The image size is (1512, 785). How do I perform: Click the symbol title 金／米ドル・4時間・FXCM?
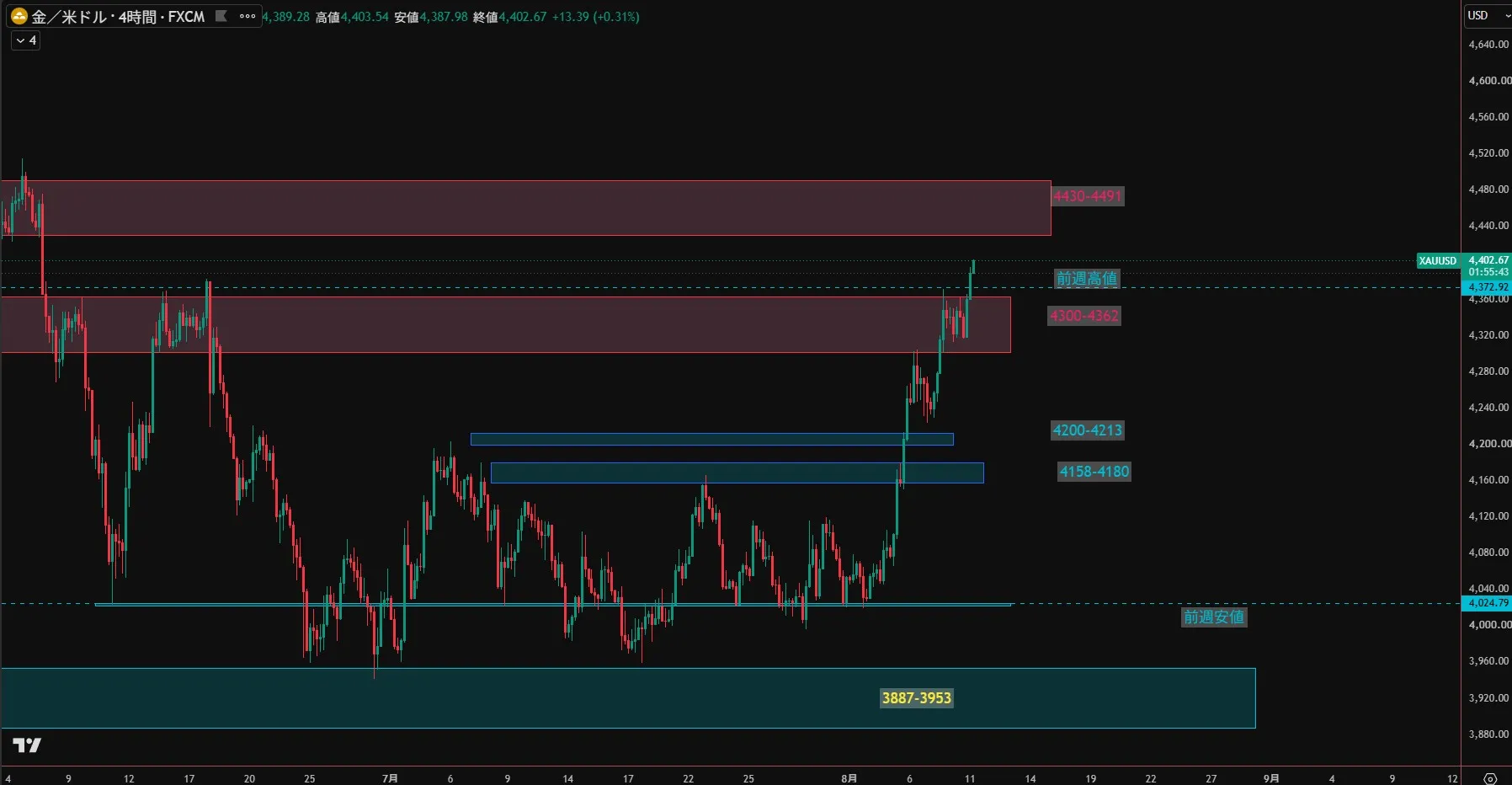tap(119, 17)
